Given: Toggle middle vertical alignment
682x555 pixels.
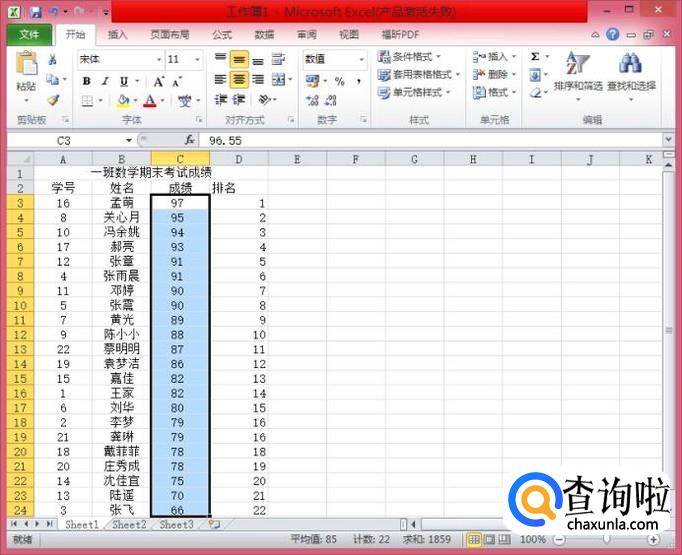Looking at the screenshot, I should point(239,59).
